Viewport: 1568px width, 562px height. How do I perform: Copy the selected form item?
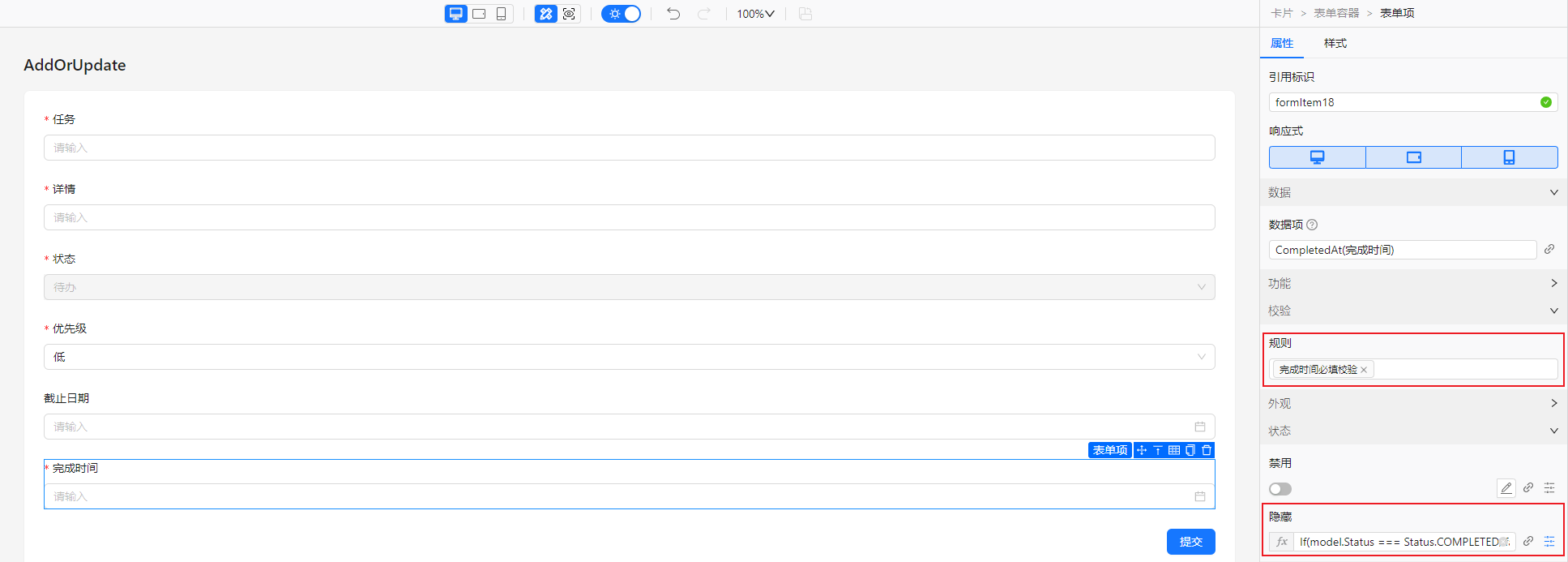1190,450
